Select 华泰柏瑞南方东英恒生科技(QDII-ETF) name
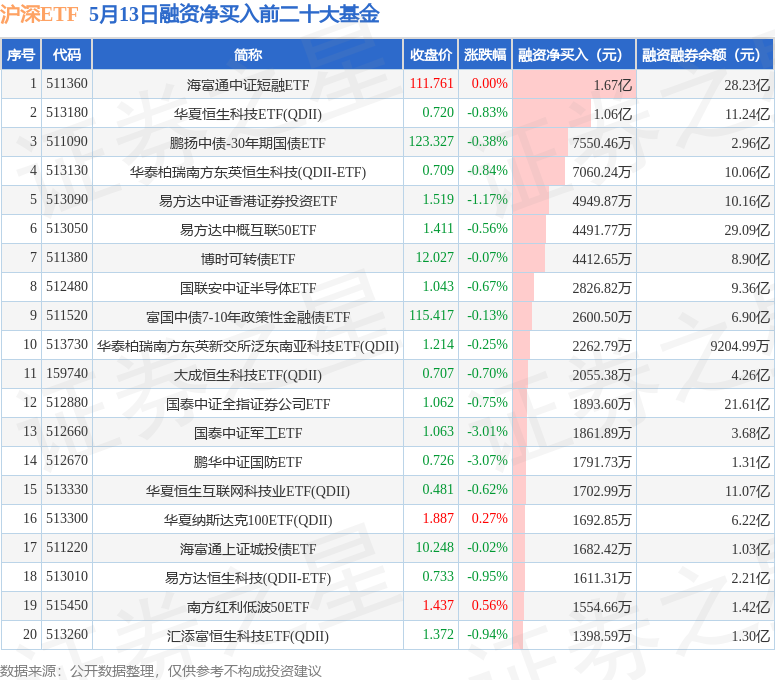 [248, 172]
